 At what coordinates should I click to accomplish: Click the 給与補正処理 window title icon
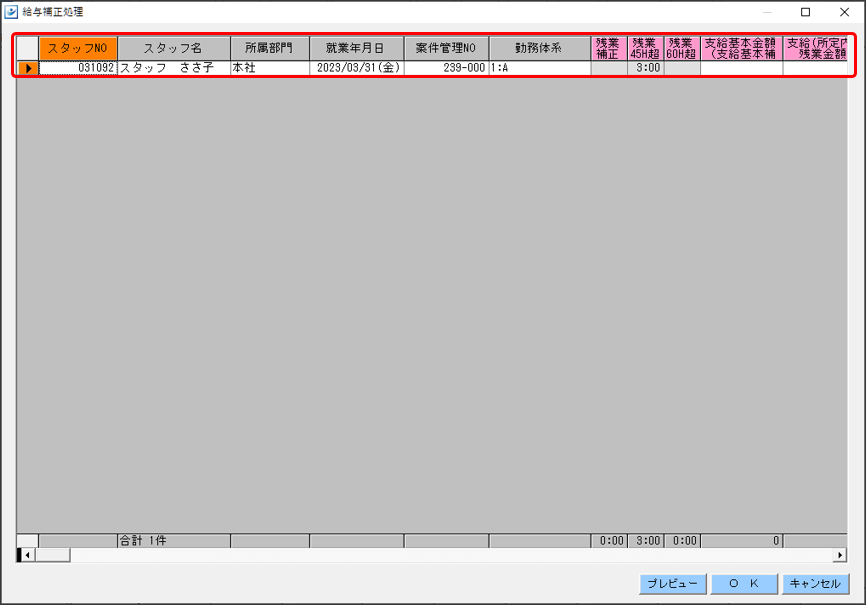click(x=11, y=12)
